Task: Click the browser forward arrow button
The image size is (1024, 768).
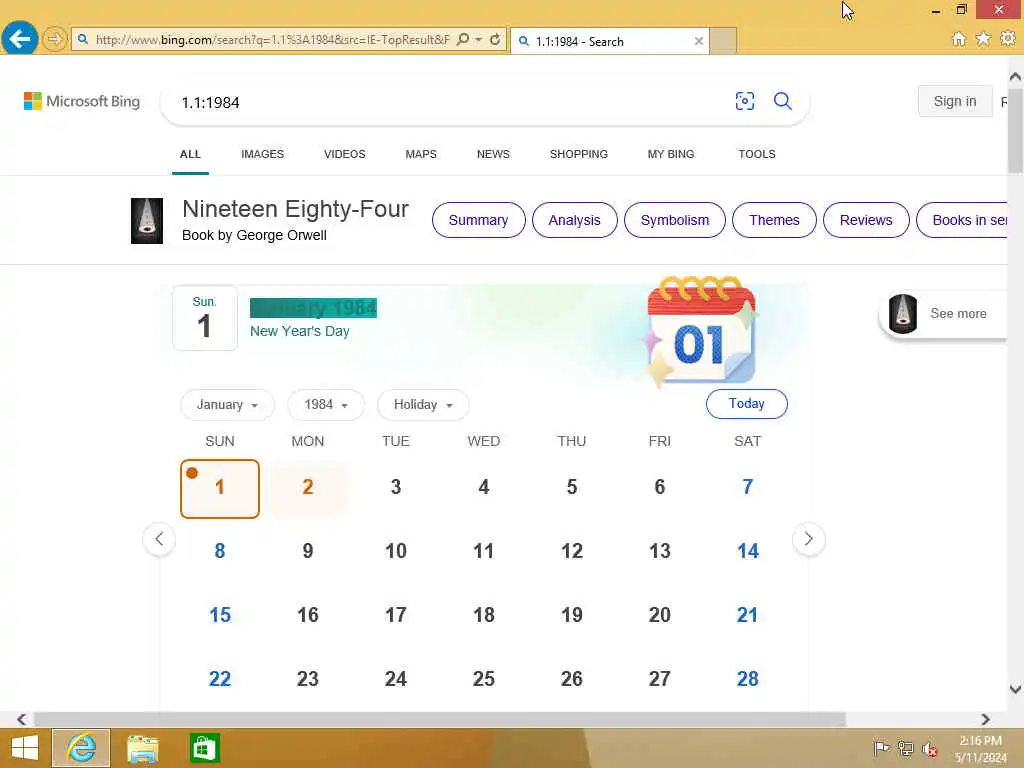Action: [x=55, y=39]
